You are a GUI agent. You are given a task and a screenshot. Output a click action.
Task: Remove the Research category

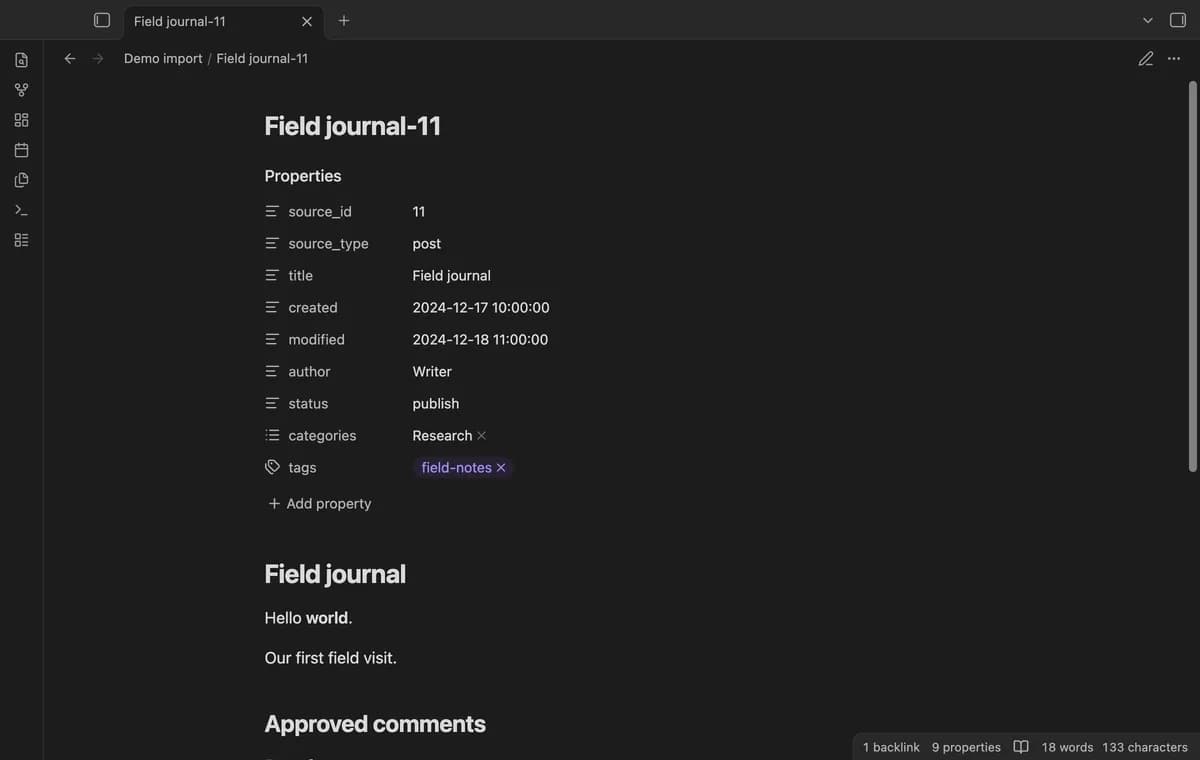pyautogui.click(x=482, y=436)
